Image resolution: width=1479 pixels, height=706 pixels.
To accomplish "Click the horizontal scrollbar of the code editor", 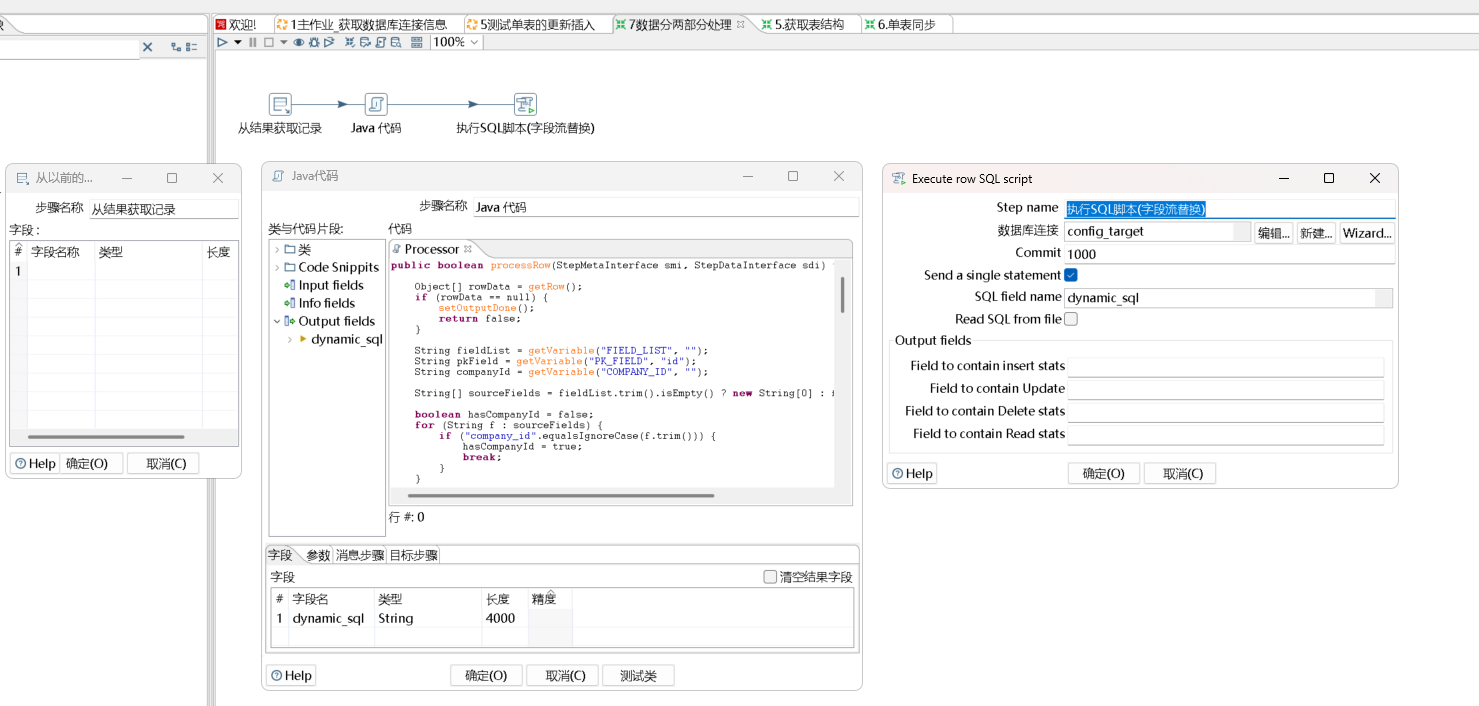I will (561, 495).
